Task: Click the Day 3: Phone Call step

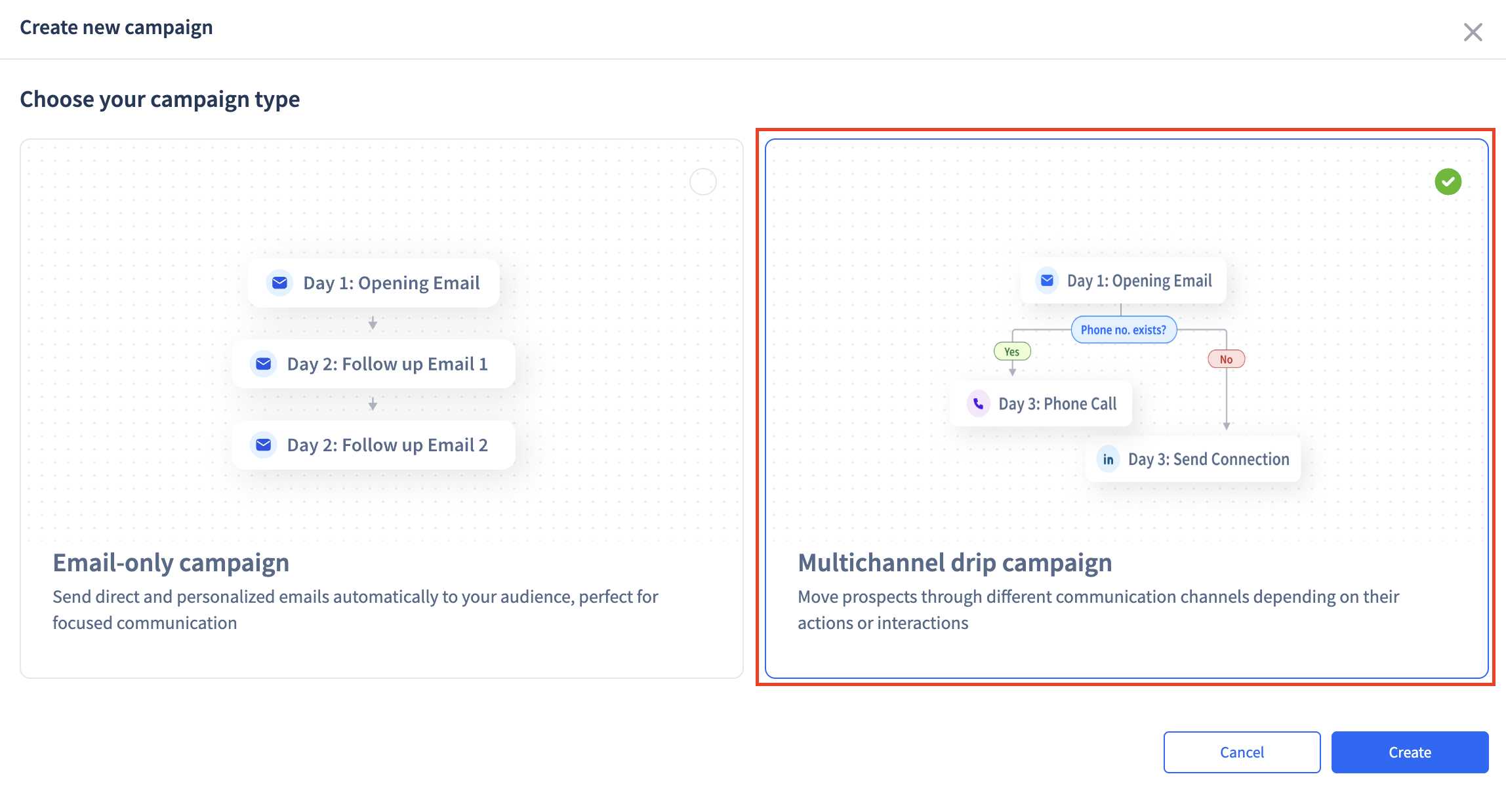Action: tap(1057, 404)
